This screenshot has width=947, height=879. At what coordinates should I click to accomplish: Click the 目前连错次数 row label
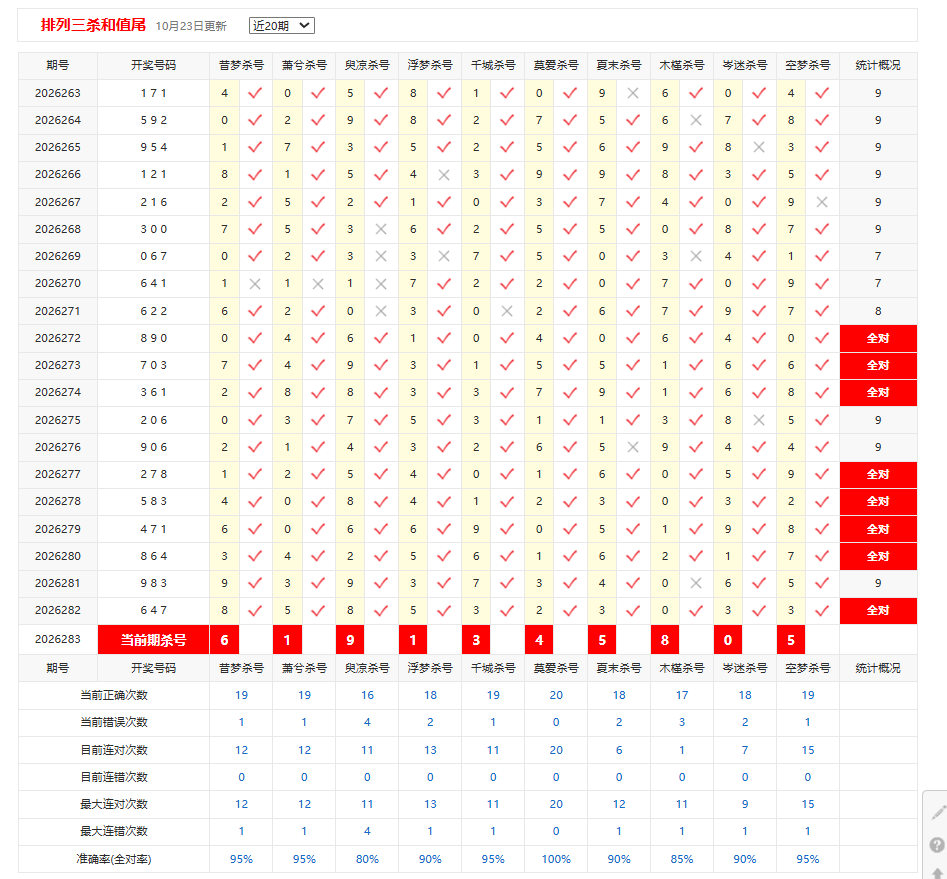tap(114, 778)
